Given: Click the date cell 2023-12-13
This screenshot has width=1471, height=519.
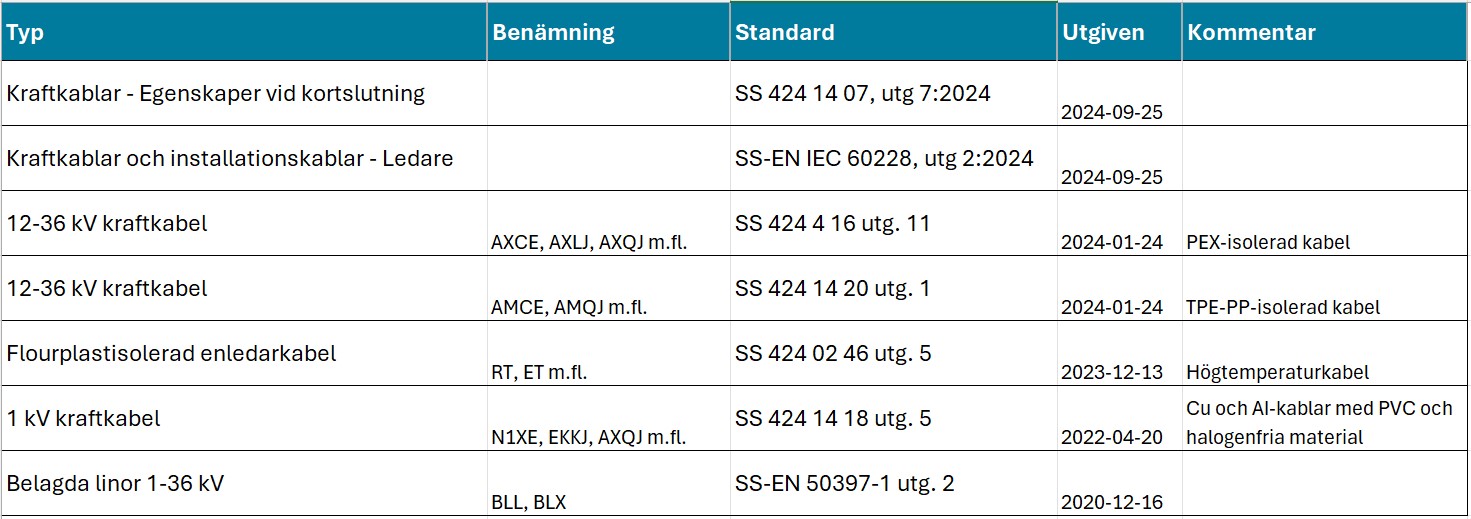Looking at the screenshot, I should (x=1120, y=354).
